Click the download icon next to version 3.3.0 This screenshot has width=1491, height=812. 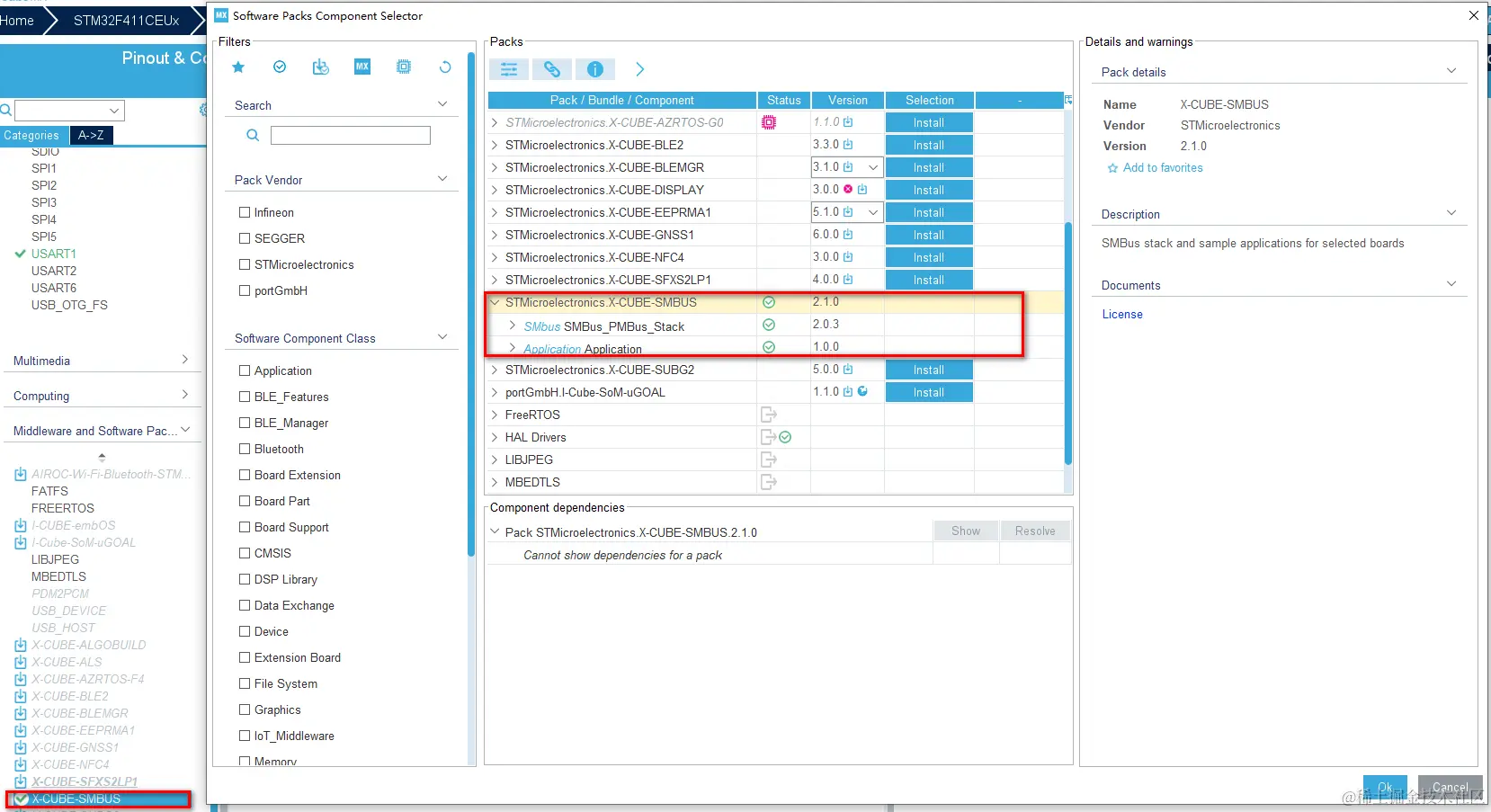tap(848, 145)
